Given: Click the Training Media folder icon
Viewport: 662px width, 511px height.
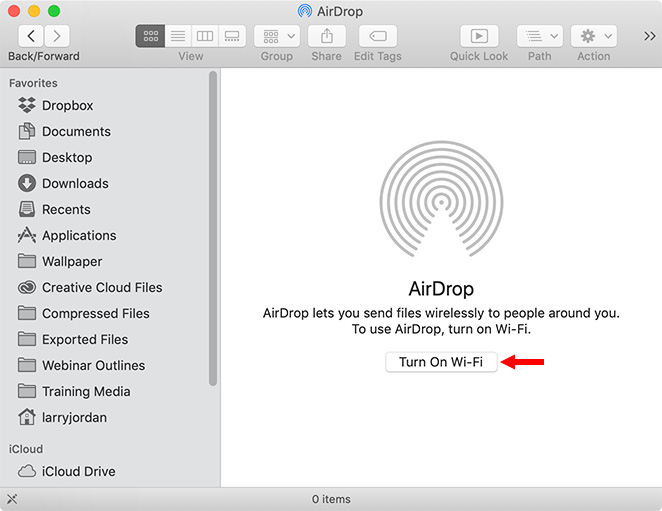Looking at the screenshot, I should pos(27,391).
